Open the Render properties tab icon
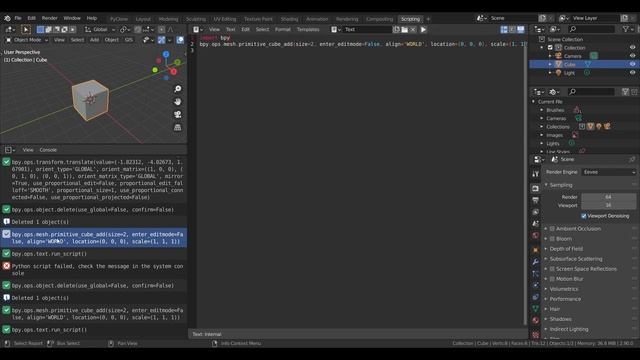 click(536, 189)
